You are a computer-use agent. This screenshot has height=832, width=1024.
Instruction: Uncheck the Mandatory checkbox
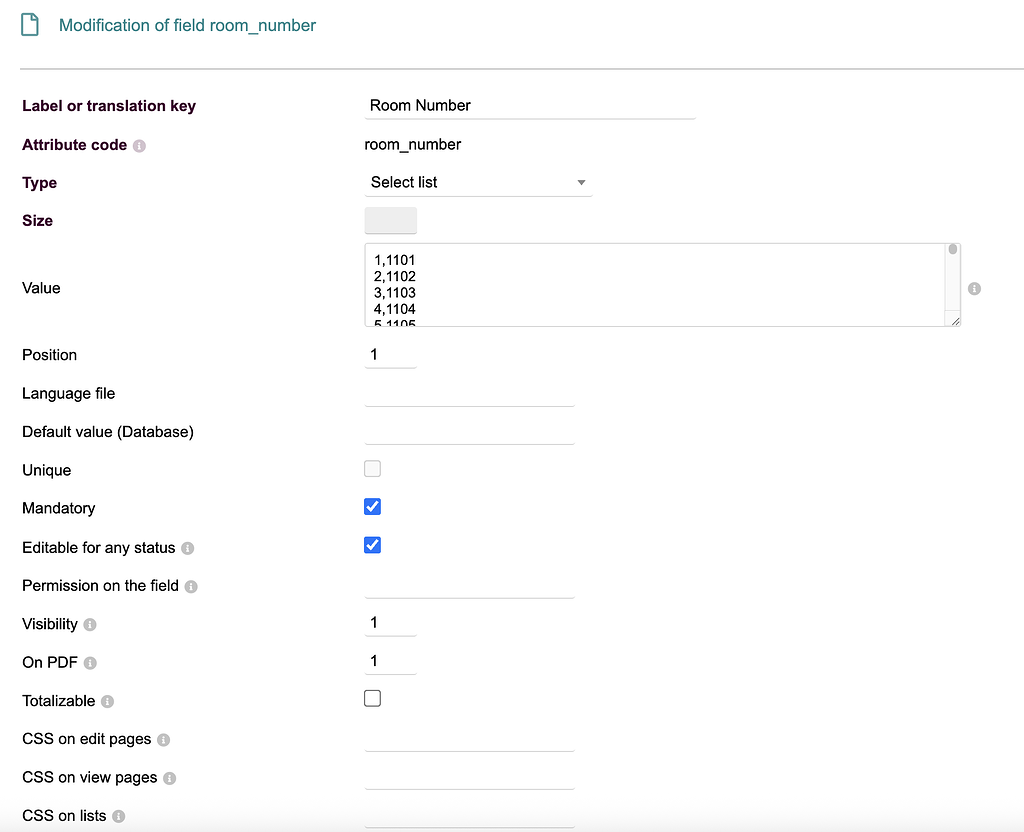[x=372, y=506]
